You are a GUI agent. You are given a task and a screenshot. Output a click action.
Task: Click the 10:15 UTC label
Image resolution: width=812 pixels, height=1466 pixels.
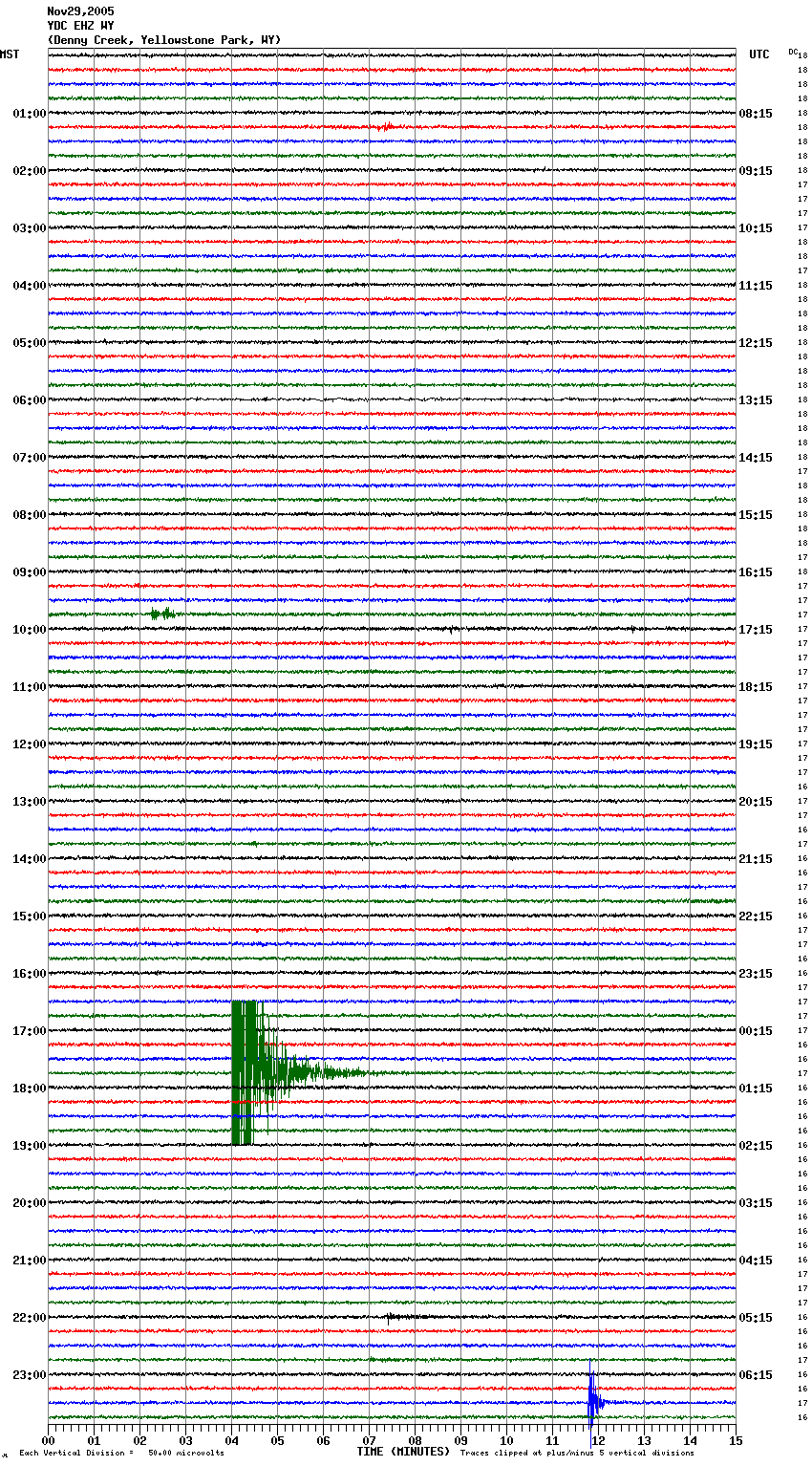pos(756,228)
